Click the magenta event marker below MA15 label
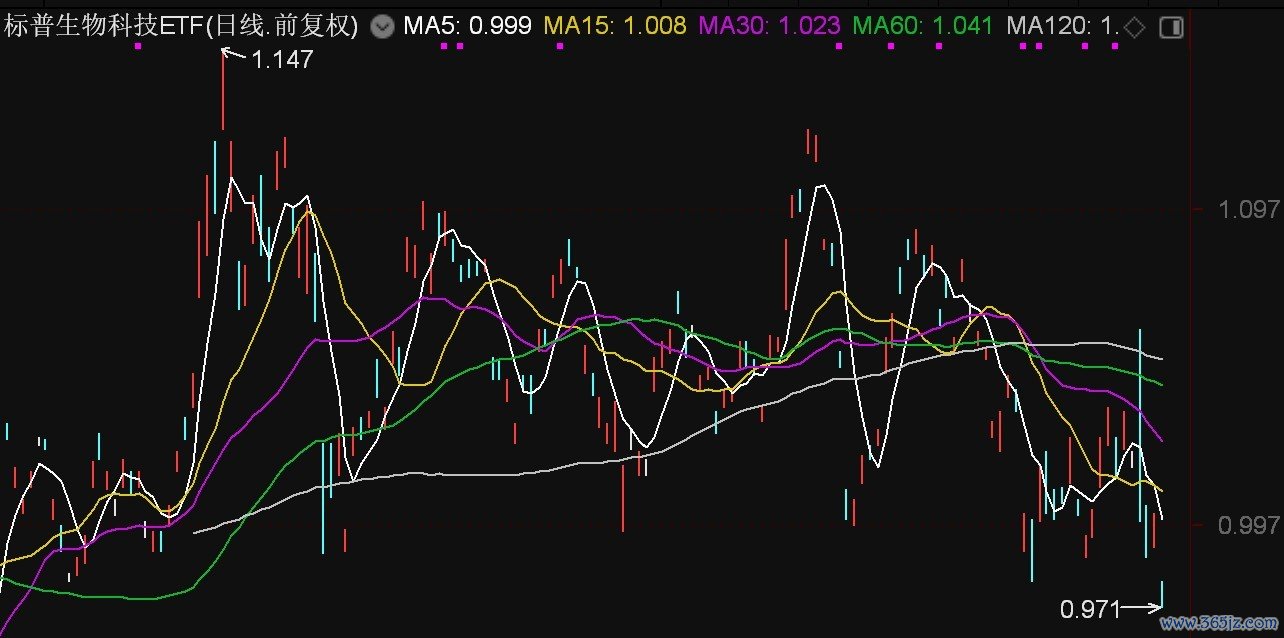This screenshot has width=1284, height=638. (x=560, y=46)
